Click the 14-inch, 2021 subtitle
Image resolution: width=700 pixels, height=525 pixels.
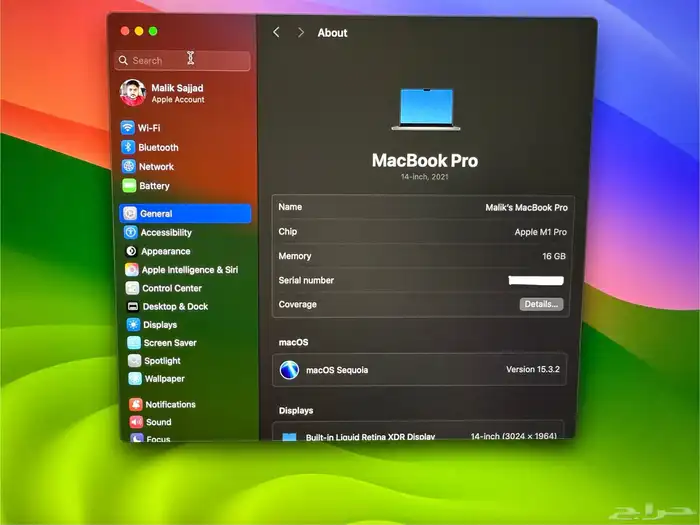pyautogui.click(x=424, y=177)
